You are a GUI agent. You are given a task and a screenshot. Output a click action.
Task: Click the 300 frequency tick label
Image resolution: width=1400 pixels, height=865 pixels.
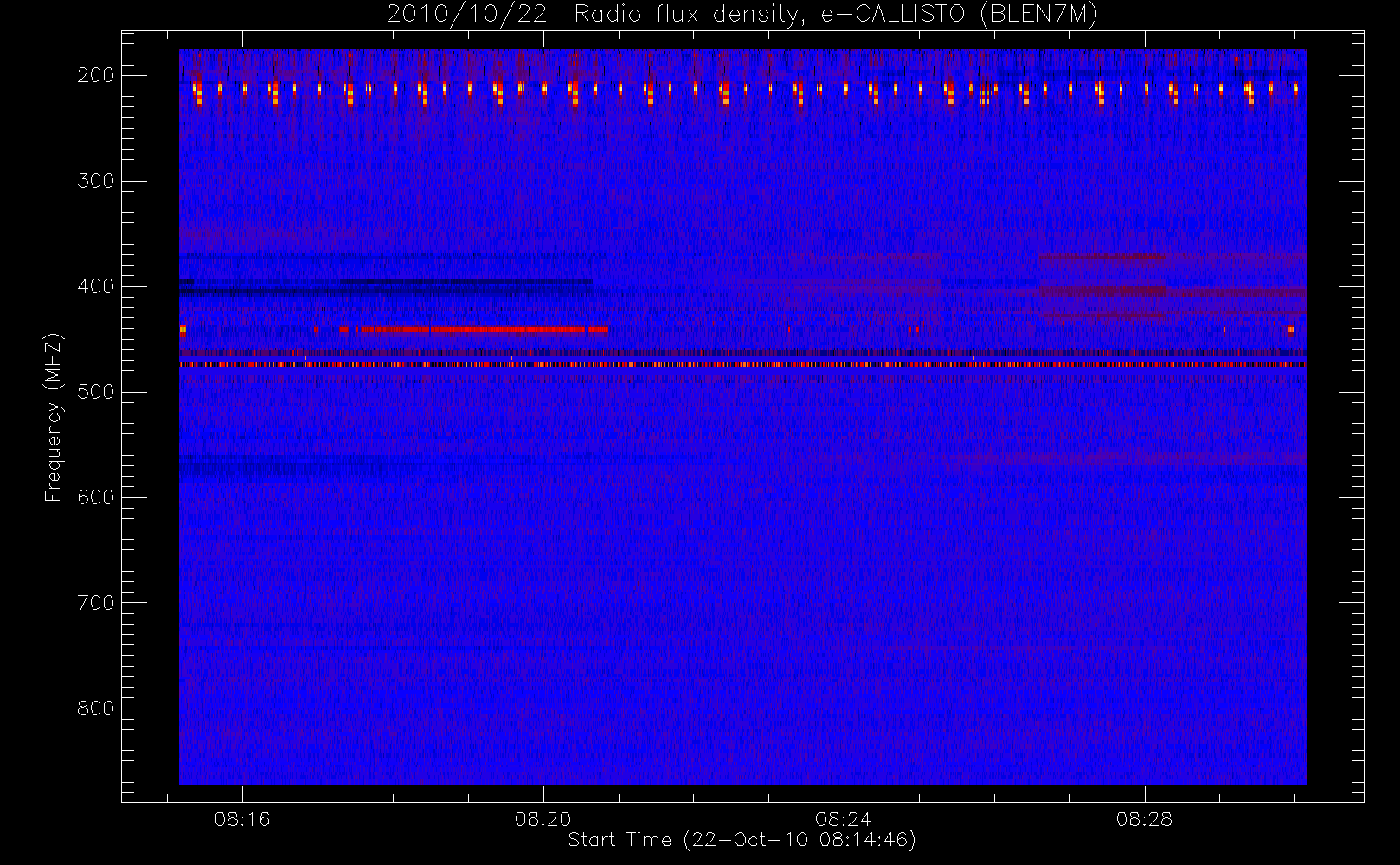point(95,181)
